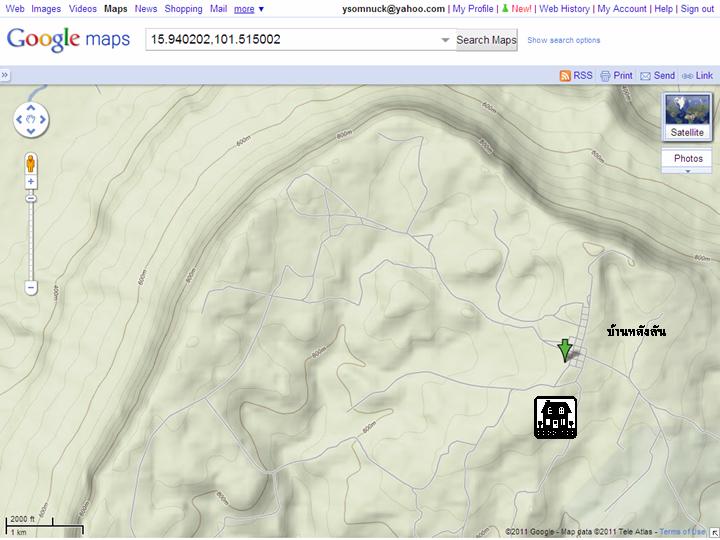720x540 pixels.
Task: Click the zoom in plus button
Action: tap(31, 182)
